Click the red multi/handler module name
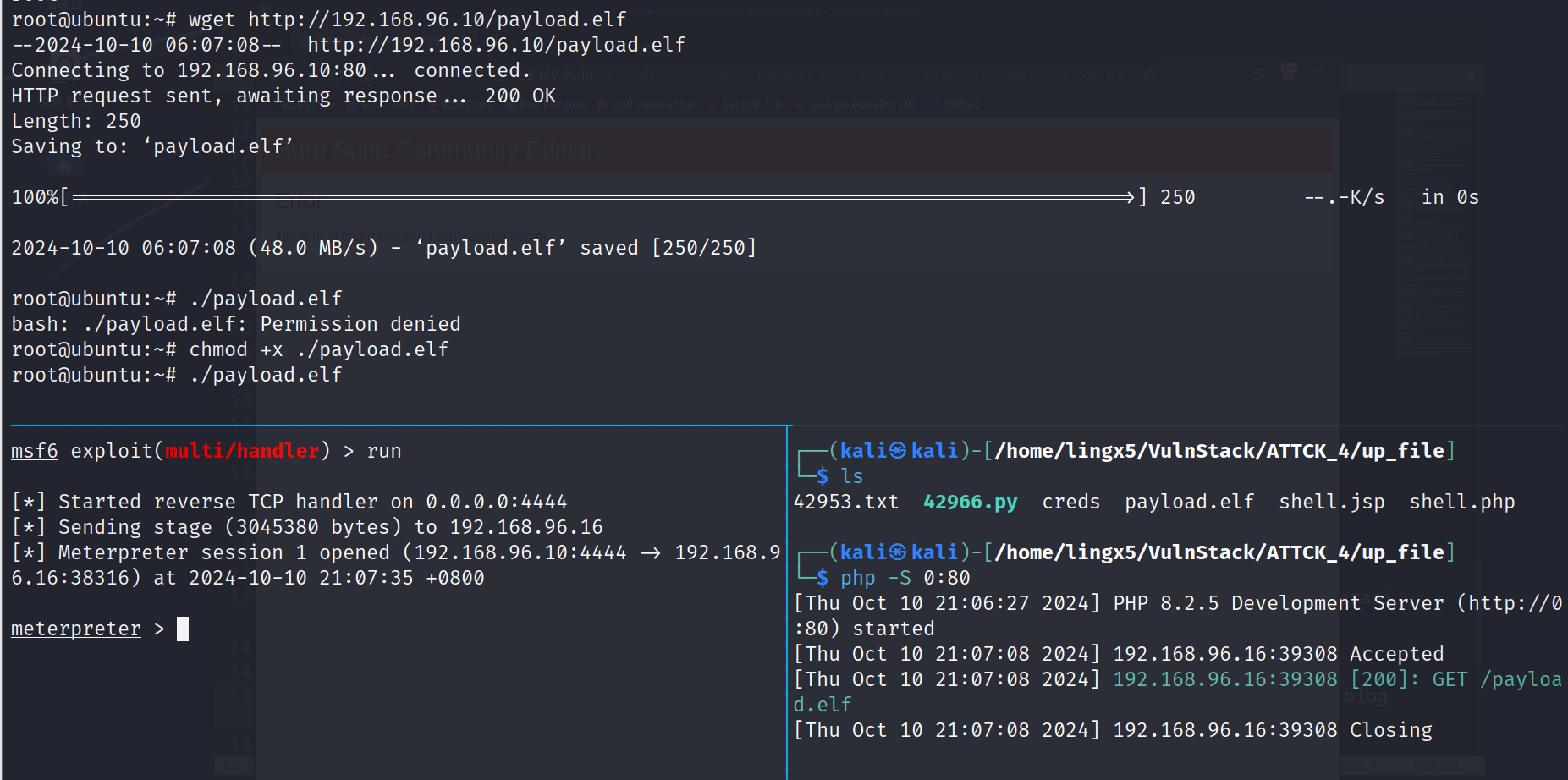The height and width of the screenshot is (780, 1568). point(242,451)
